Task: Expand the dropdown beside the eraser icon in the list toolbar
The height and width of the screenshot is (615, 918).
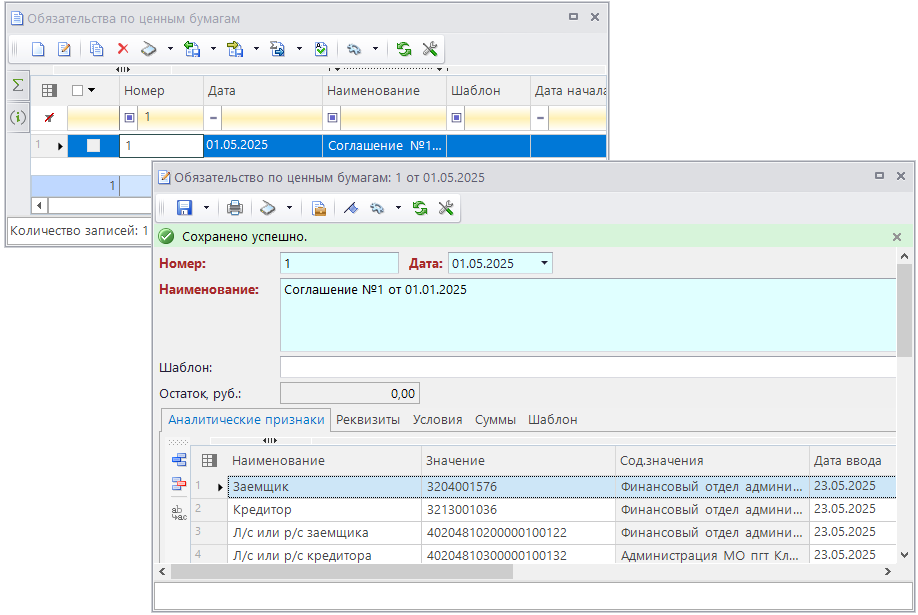Action: click(x=170, y=48)
